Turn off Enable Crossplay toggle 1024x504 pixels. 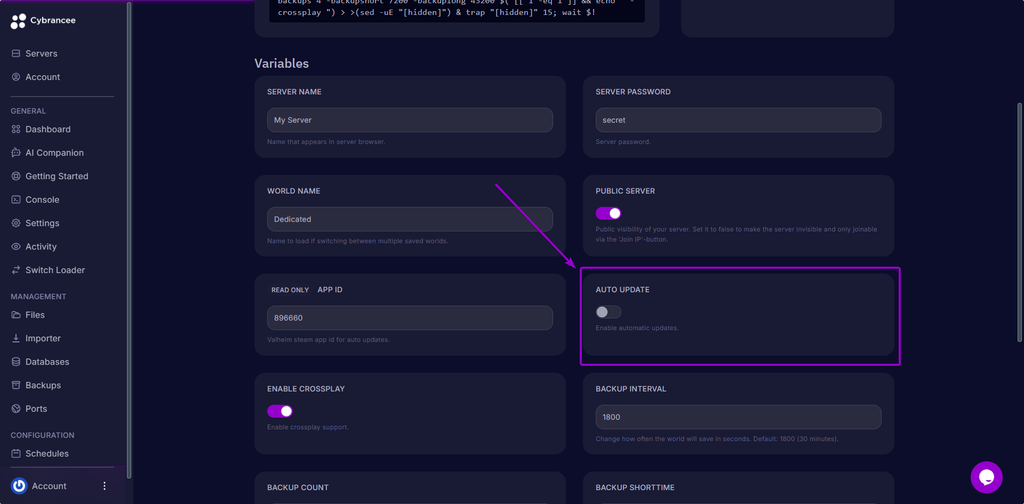280,411
